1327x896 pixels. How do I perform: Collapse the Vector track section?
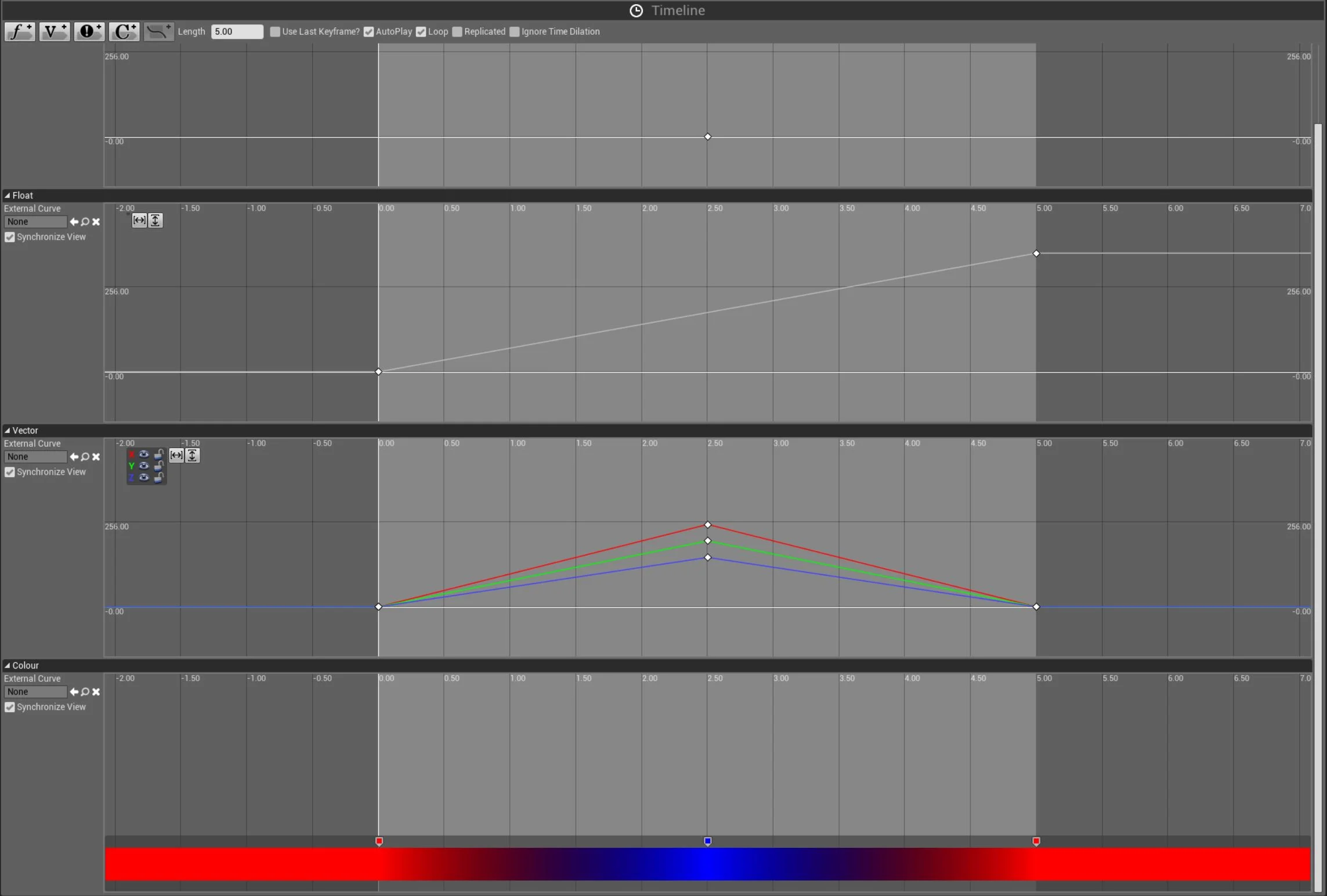coord(8,431)
